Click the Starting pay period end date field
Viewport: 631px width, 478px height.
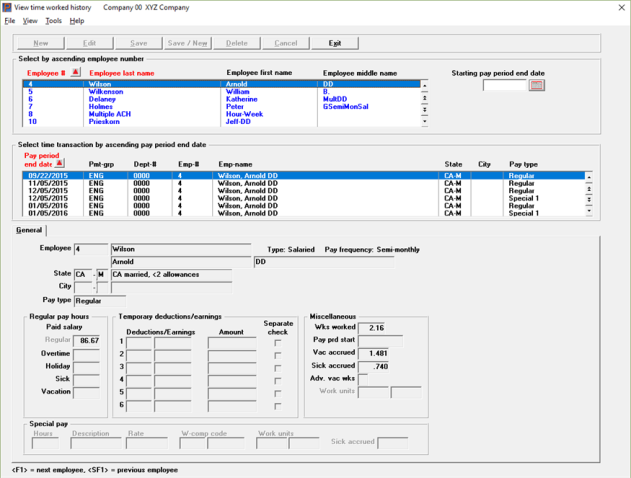pyautogui.click(x=504, y=86)
